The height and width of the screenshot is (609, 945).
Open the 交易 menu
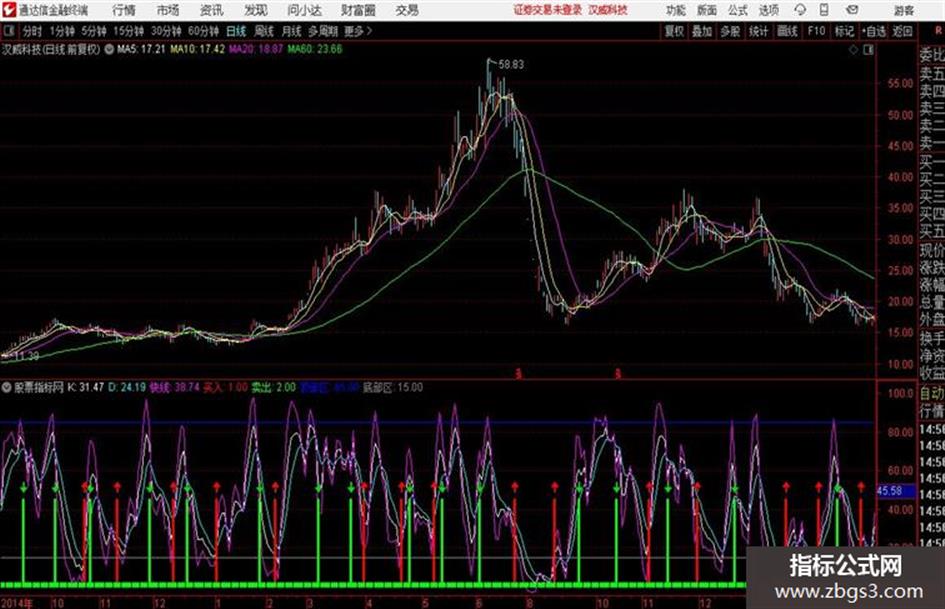click(x=407, y=10)
